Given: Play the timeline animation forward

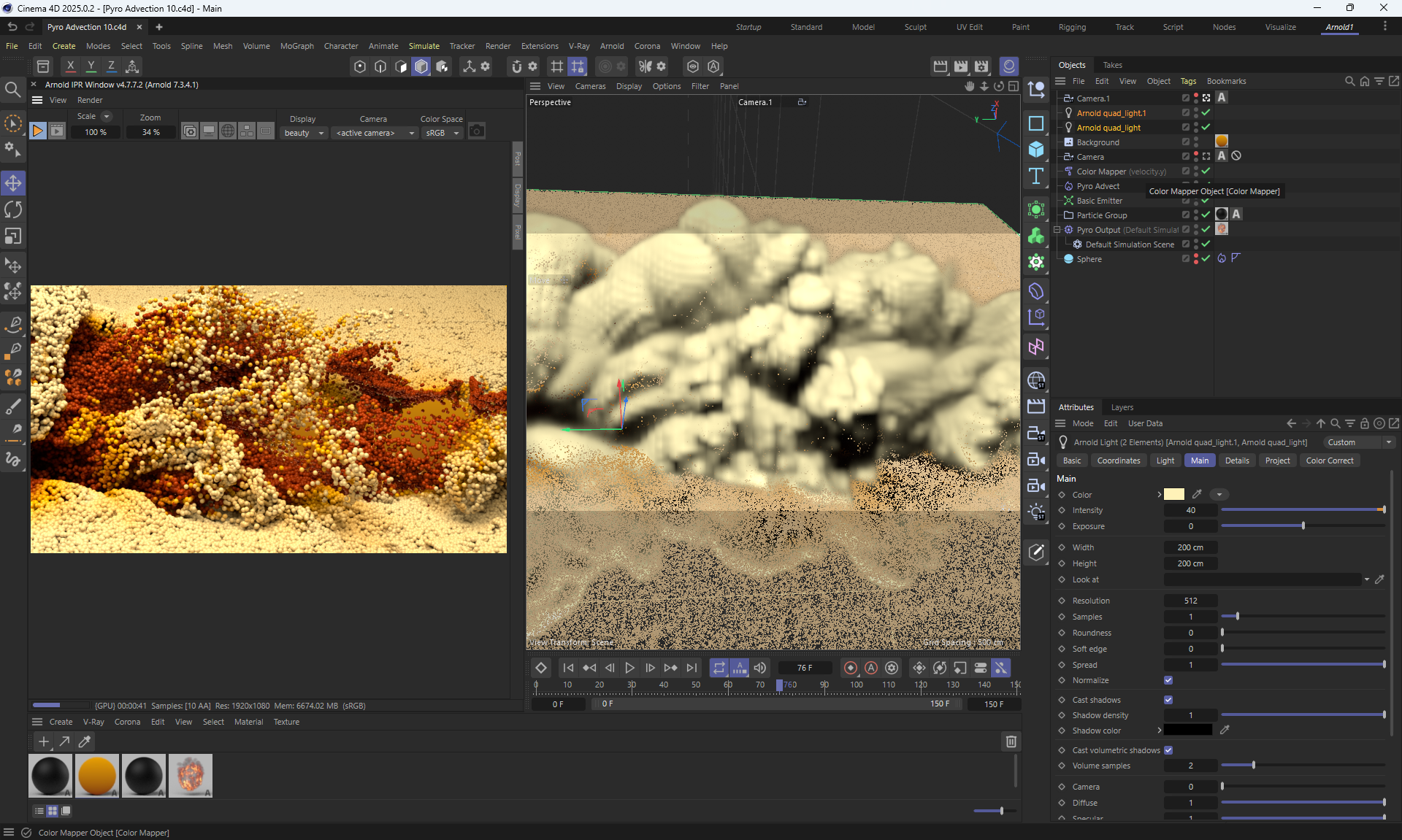Looking at the screenshot, I should (630, 668).
